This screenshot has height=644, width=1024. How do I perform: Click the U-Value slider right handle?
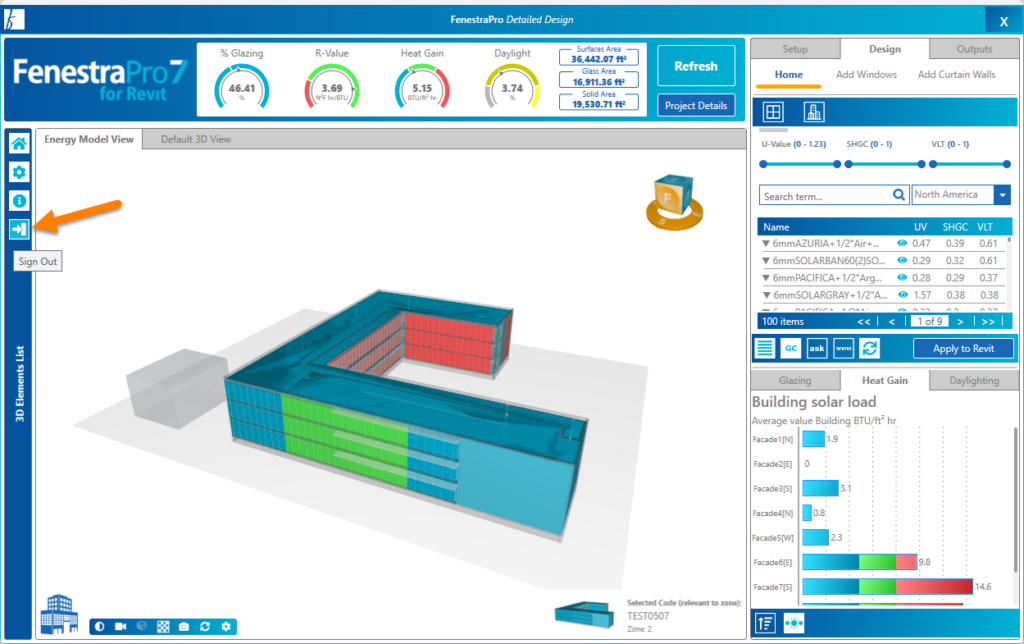pyautogui.click(x=837, y=164)
